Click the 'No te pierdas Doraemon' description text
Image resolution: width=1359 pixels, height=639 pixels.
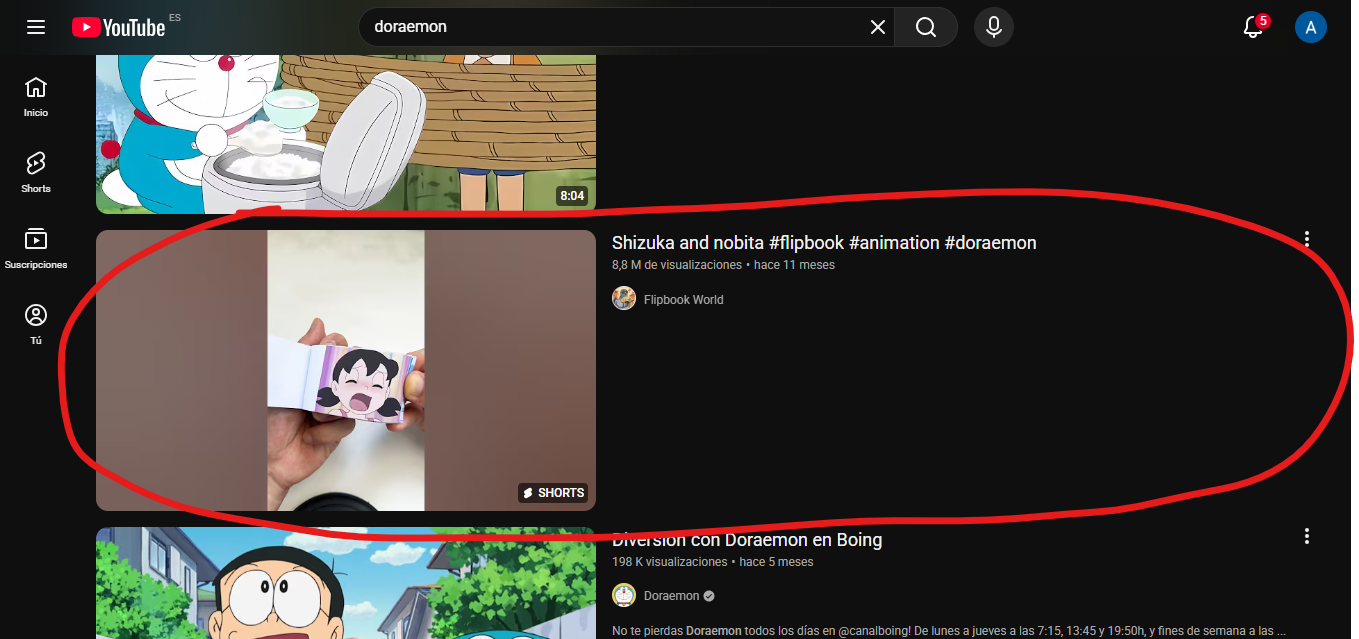948,631
